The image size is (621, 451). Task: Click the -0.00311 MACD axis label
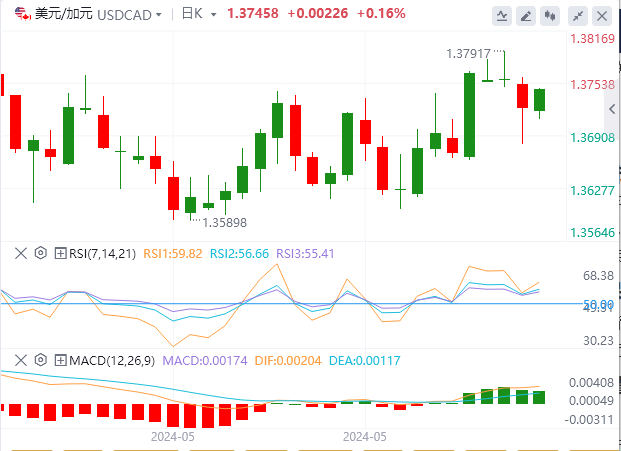590,419
